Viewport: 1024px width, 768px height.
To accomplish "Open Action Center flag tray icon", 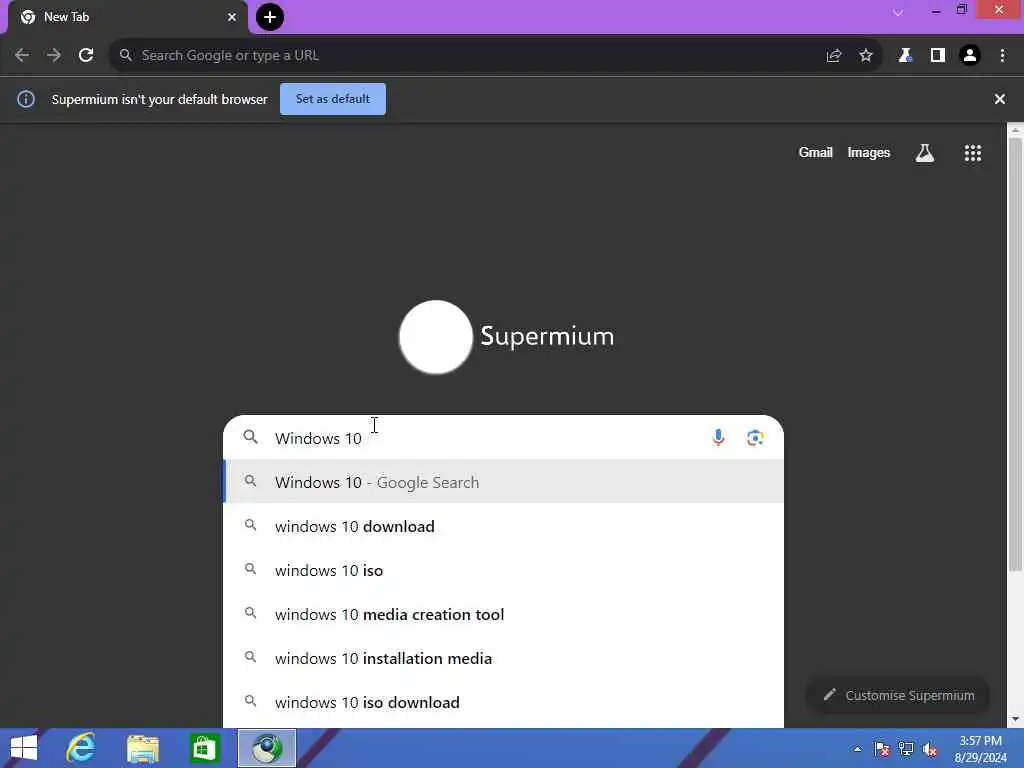I will (x=882, y=749).
